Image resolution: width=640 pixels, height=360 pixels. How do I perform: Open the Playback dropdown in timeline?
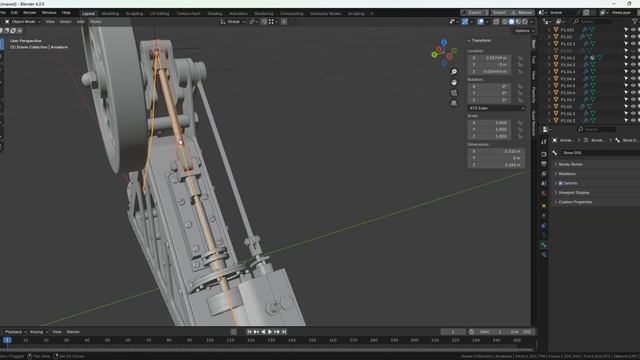(16, 332)
